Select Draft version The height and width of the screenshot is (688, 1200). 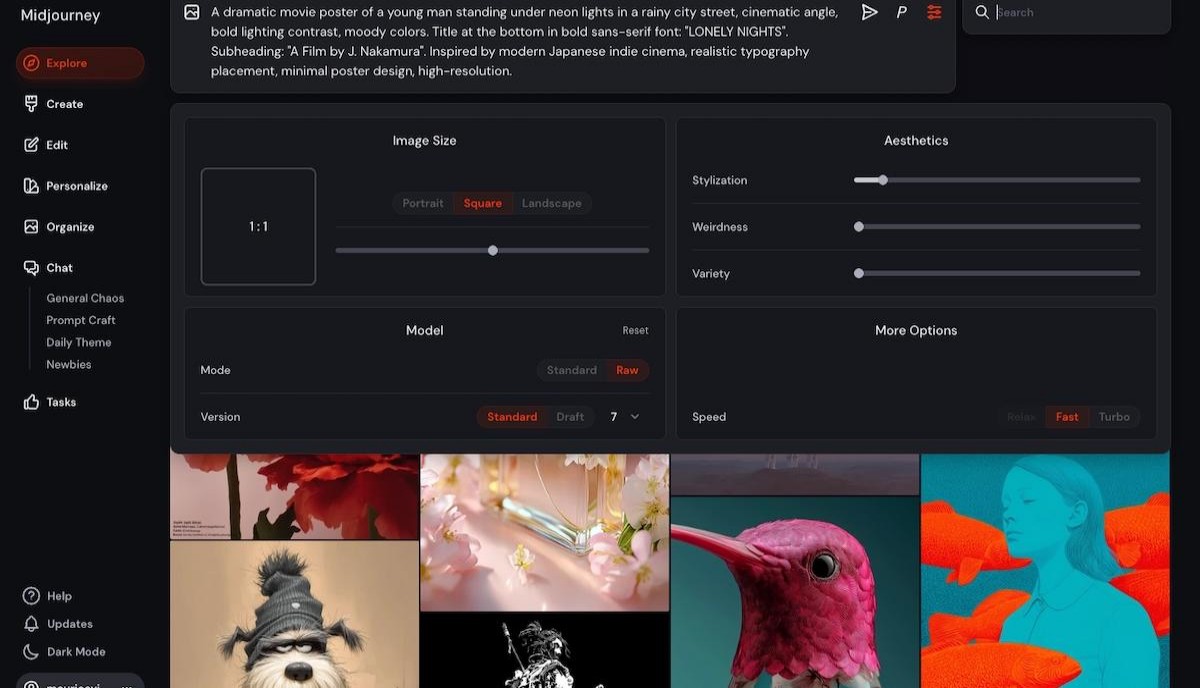coord(570,416)
